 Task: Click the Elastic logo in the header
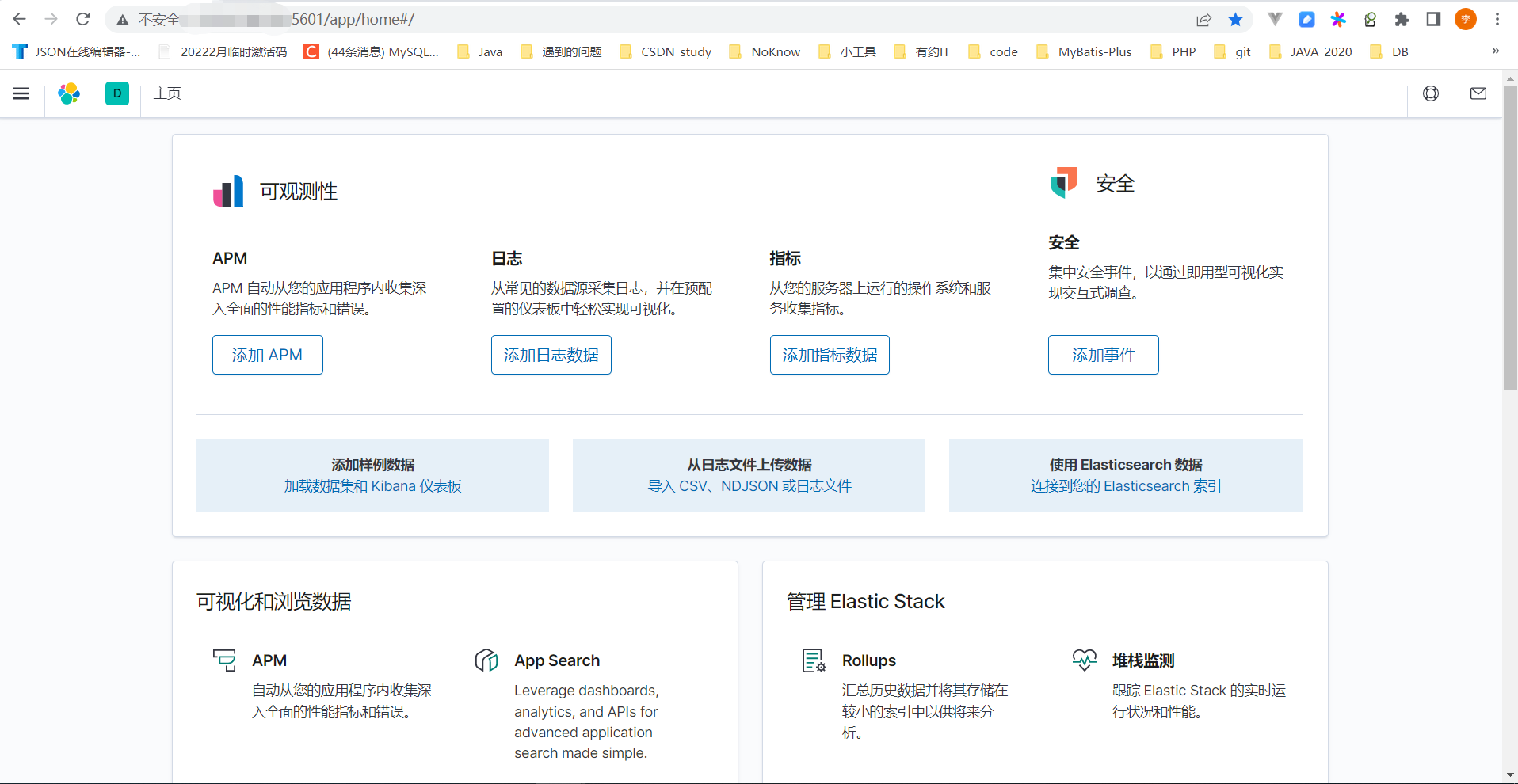[69, 93]
